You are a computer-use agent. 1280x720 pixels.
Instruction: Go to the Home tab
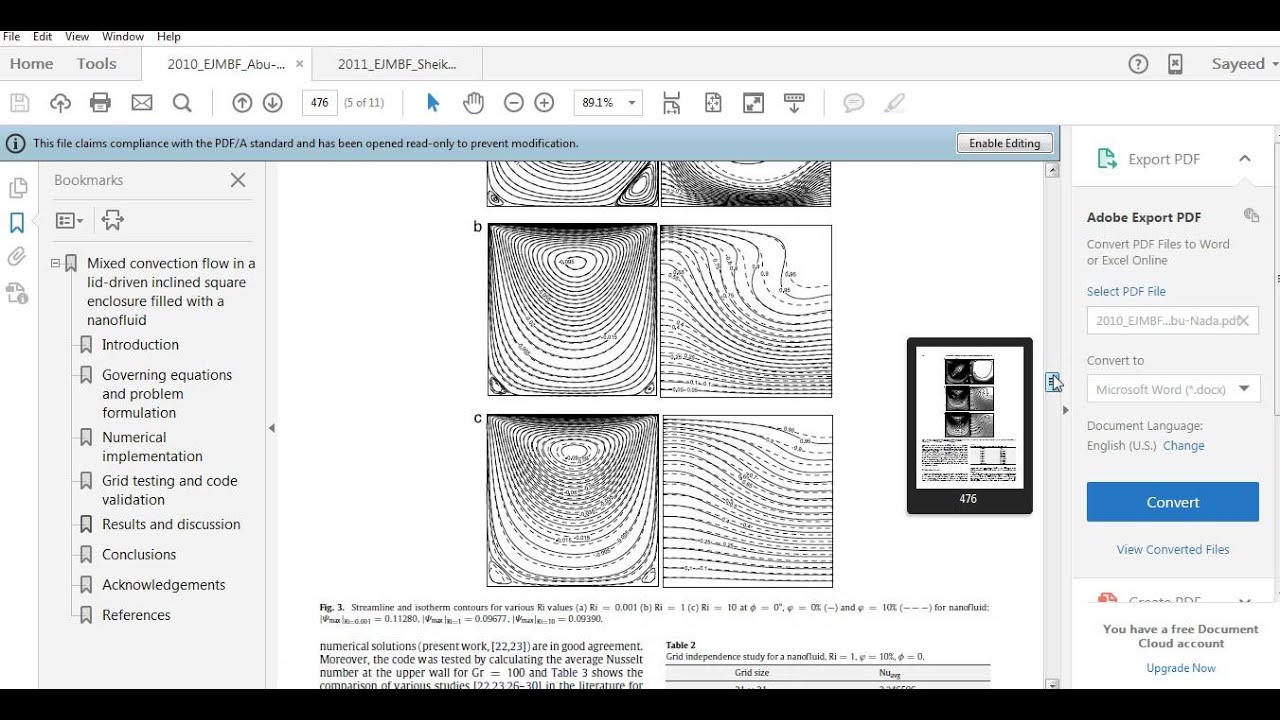coord(32,63)
